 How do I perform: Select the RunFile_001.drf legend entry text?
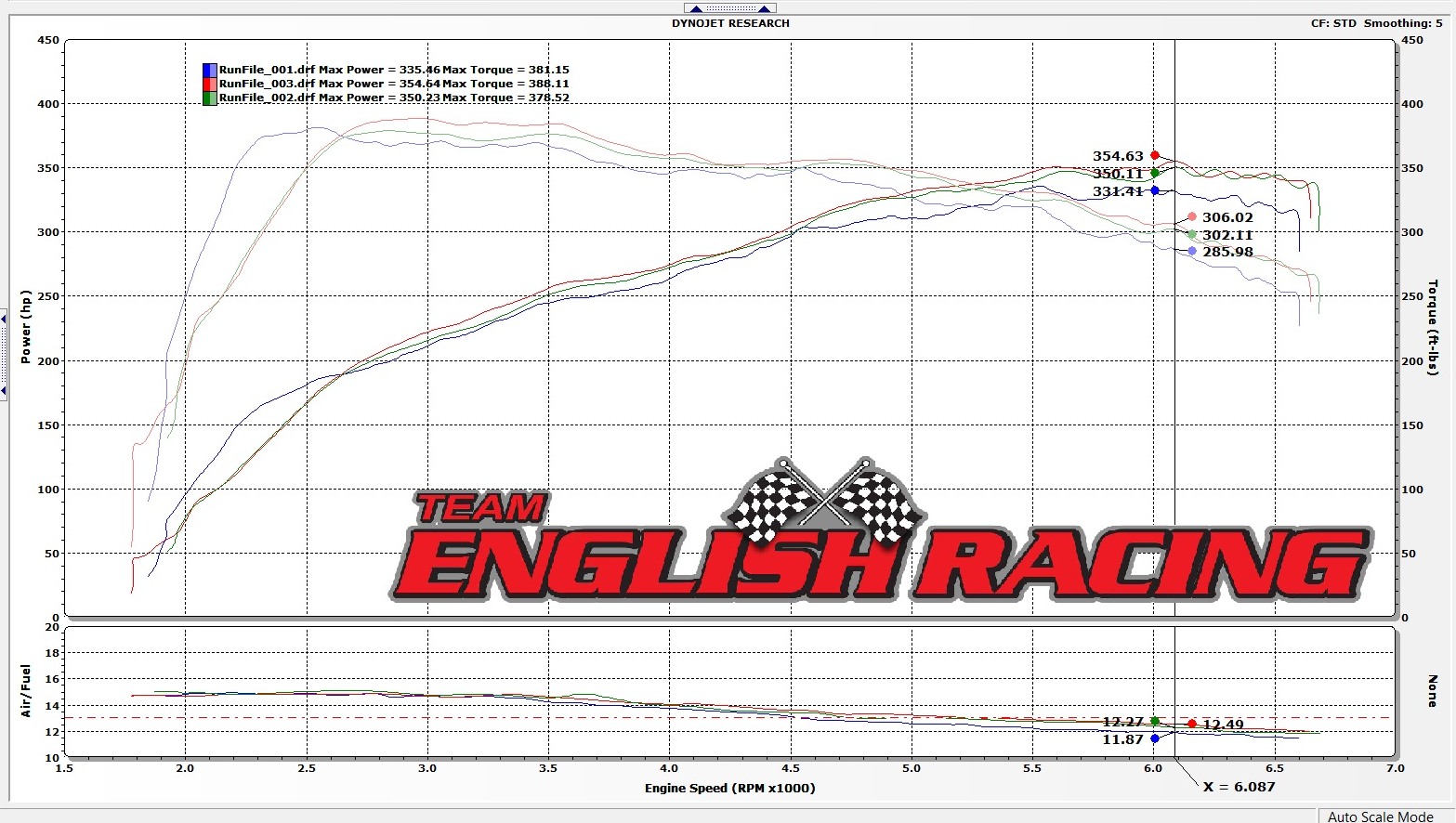pos(394,70)
